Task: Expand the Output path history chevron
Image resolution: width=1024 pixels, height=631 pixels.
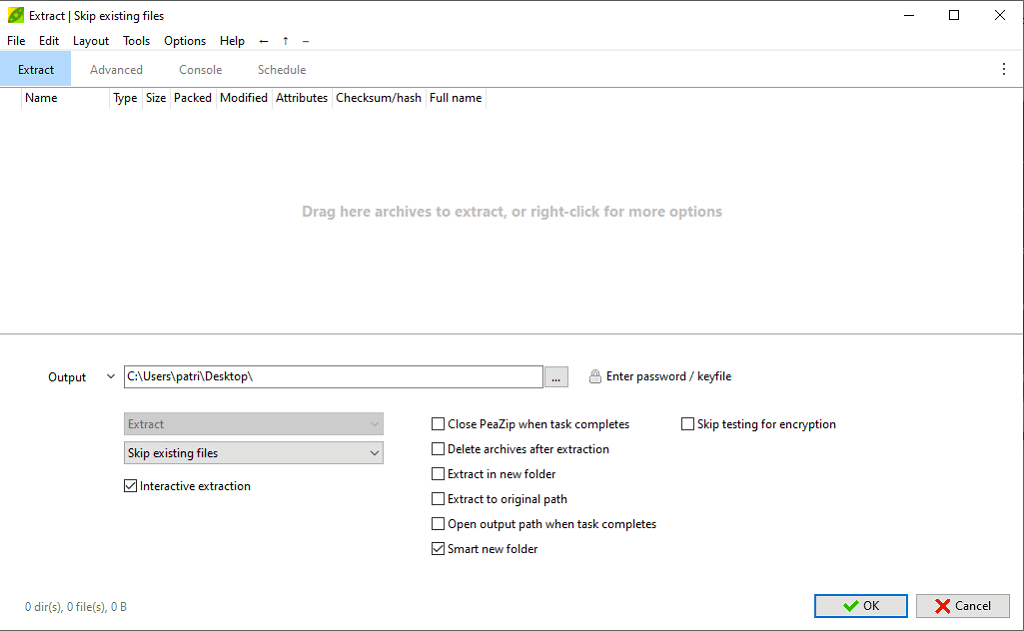Action: [110, 377]
